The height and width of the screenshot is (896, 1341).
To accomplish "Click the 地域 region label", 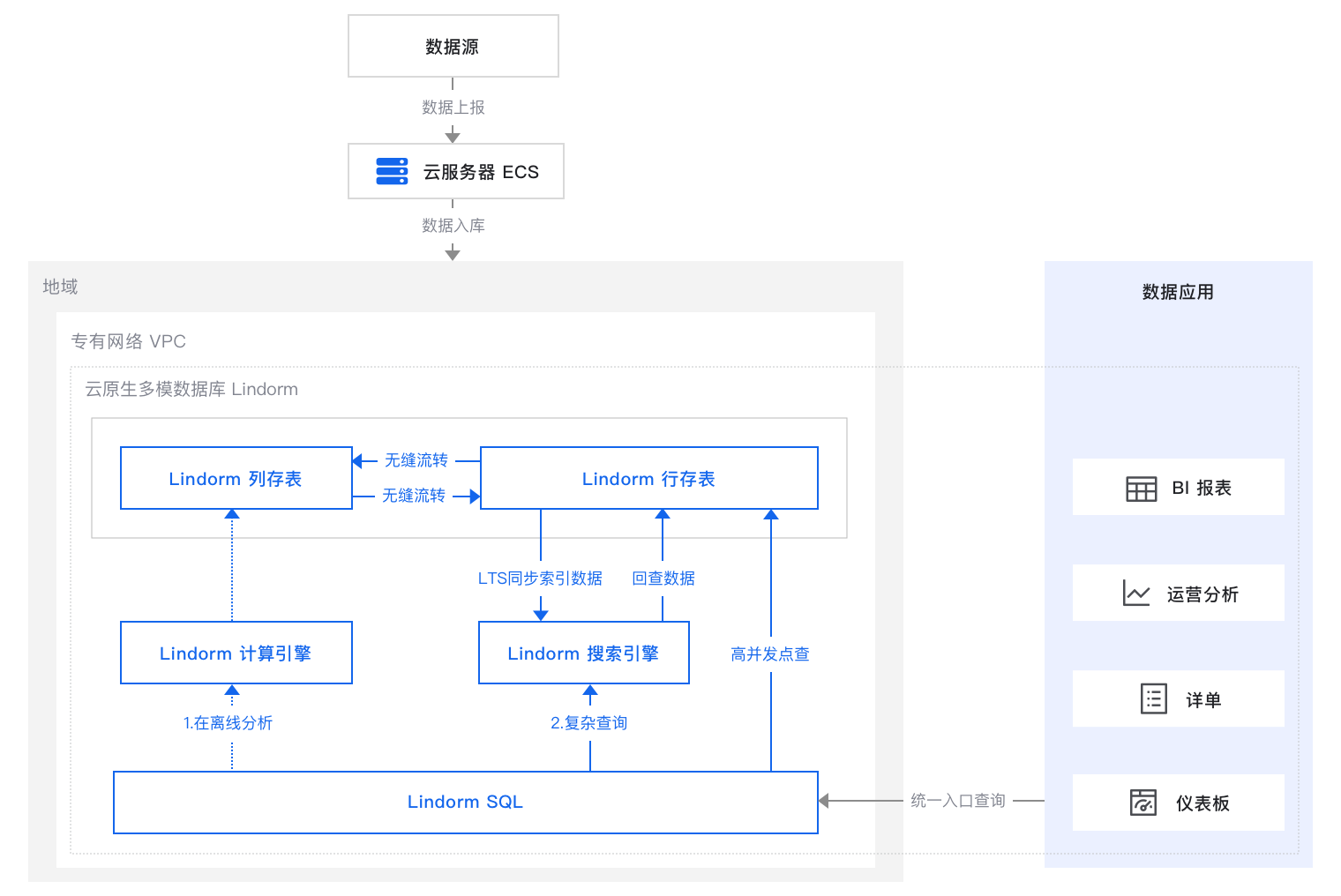I will [x=60, y=287].
